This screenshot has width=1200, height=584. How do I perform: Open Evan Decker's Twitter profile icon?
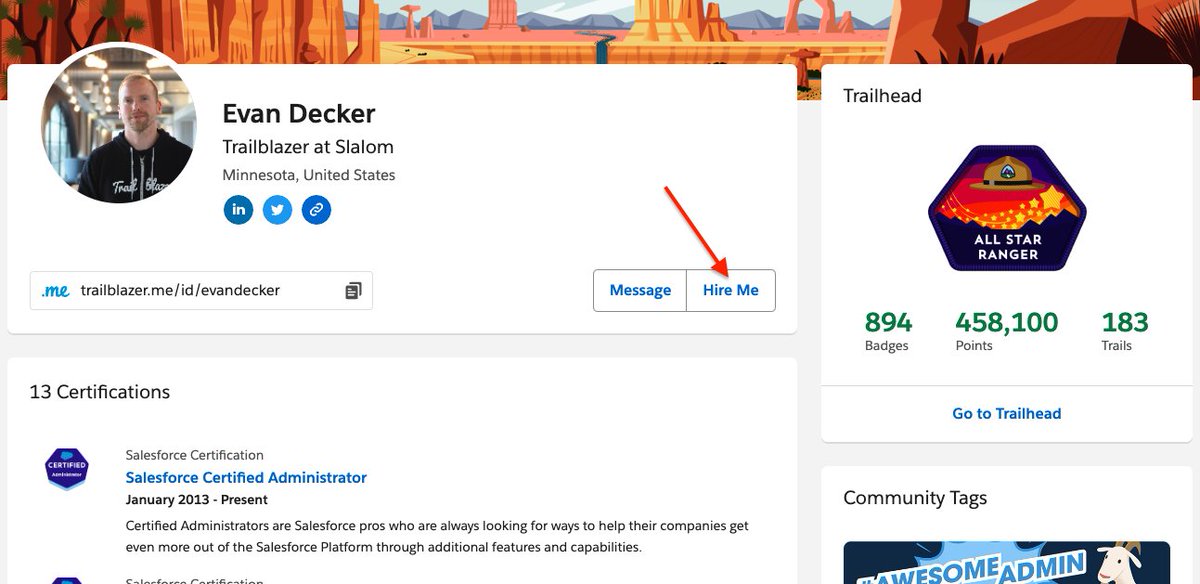coord(277,210)
